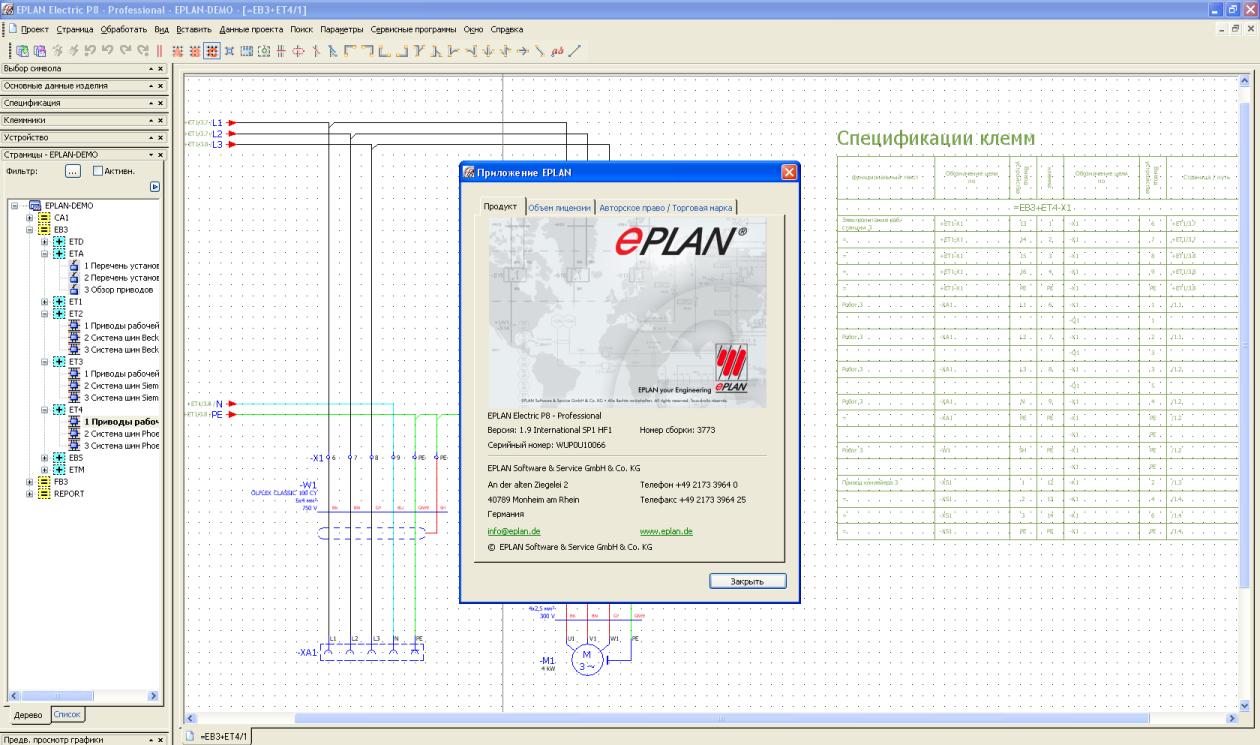The height and width of the screenshot is (745, 1260).
Task: Open the Данные проекта menu
Action: point(251,29)
